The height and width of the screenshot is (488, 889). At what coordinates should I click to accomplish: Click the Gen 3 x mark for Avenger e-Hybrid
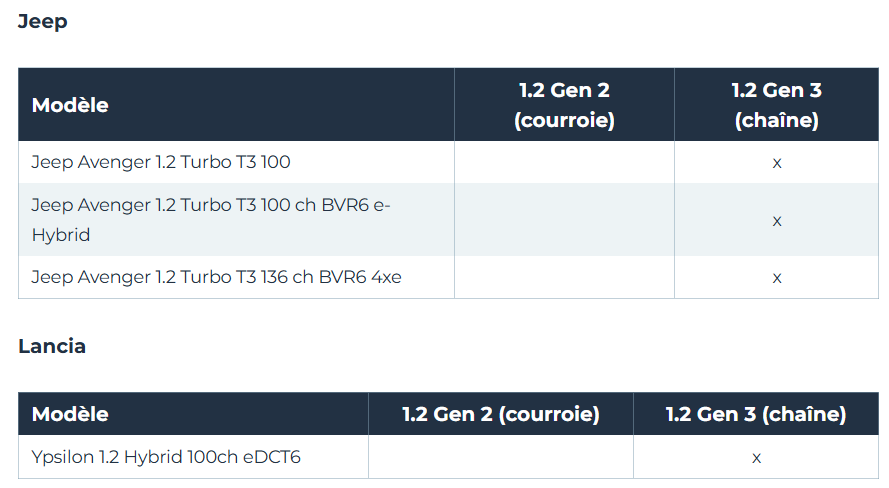[x=777, y=220]
